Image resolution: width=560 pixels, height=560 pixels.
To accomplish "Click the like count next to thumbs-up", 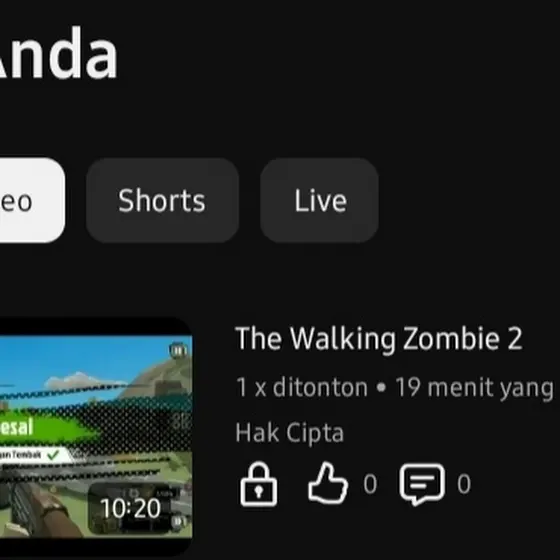I will pyautogui.click(x=370, y=485).
